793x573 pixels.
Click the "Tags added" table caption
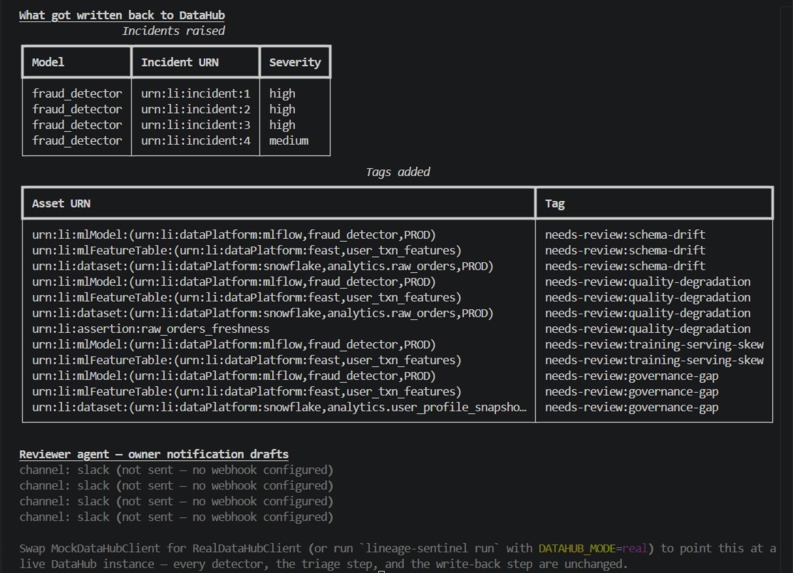398,172
